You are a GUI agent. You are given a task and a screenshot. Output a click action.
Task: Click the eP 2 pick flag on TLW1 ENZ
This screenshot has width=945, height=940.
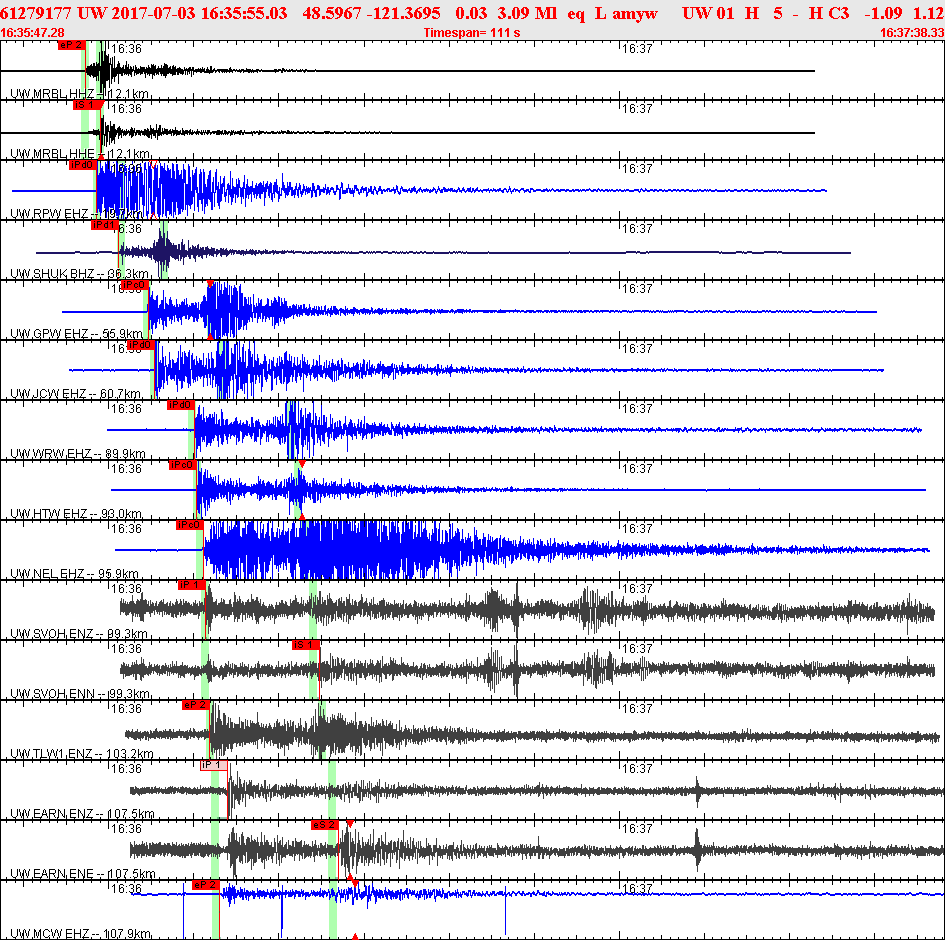pyautogui.click(x=195, y=705)
